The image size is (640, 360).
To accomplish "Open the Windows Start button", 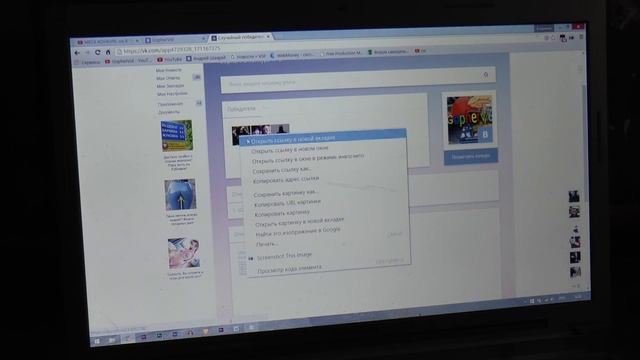I will (97, 340).
